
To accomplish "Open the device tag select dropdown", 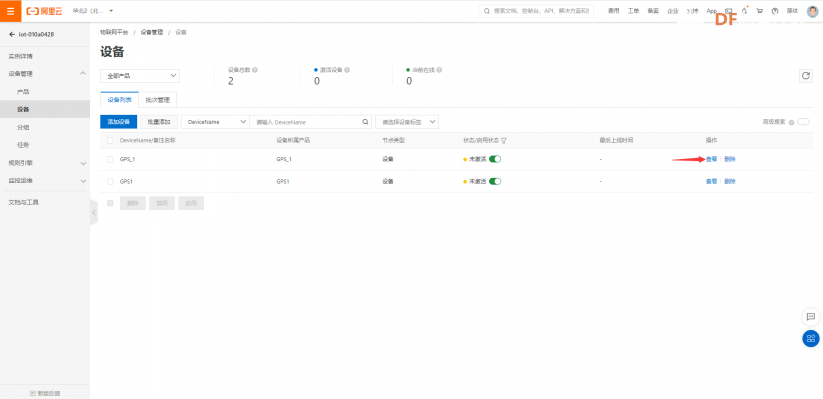I will point(407,122).
